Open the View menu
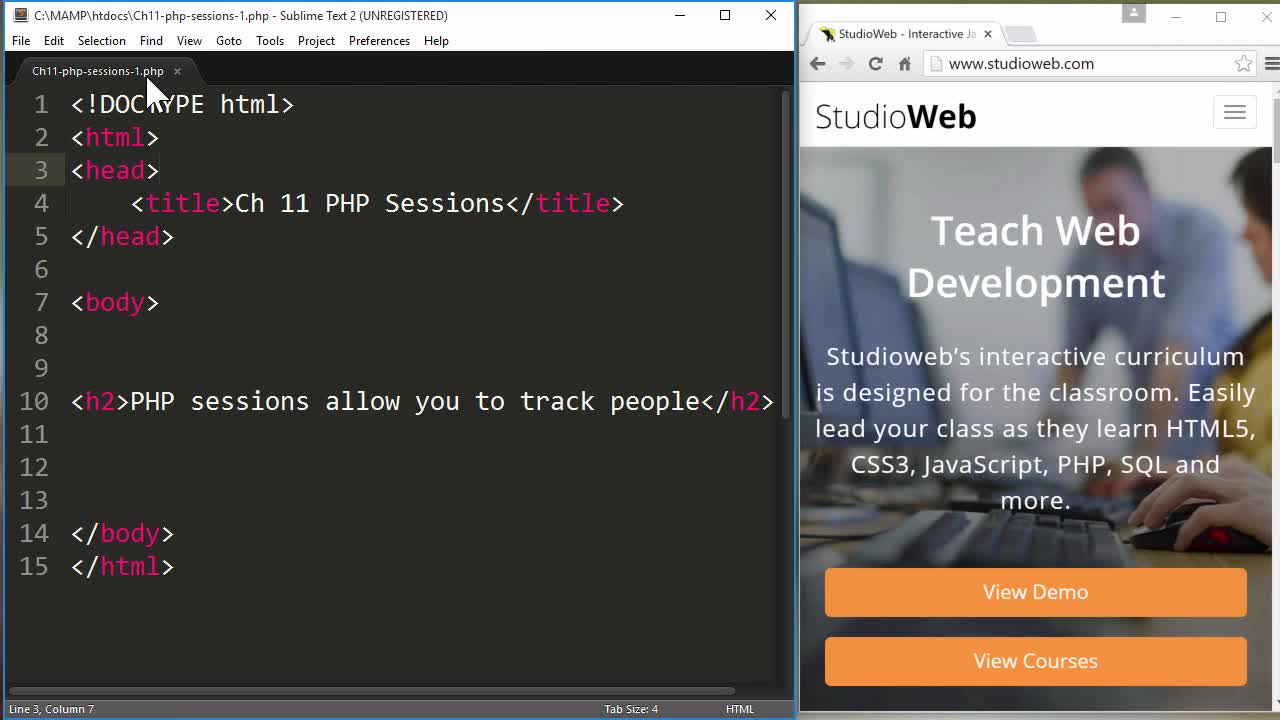 pos(189,41)
